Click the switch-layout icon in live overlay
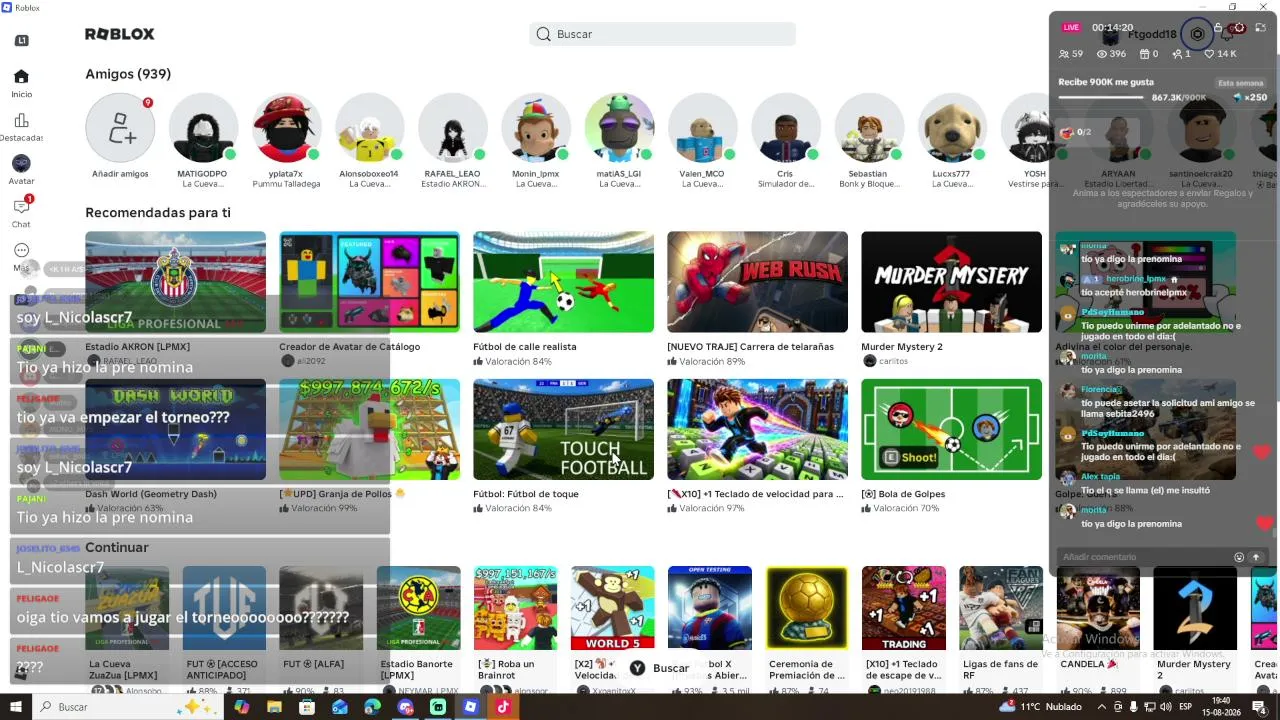This screenshot has height=720, width=1280. click(1260, 28)
